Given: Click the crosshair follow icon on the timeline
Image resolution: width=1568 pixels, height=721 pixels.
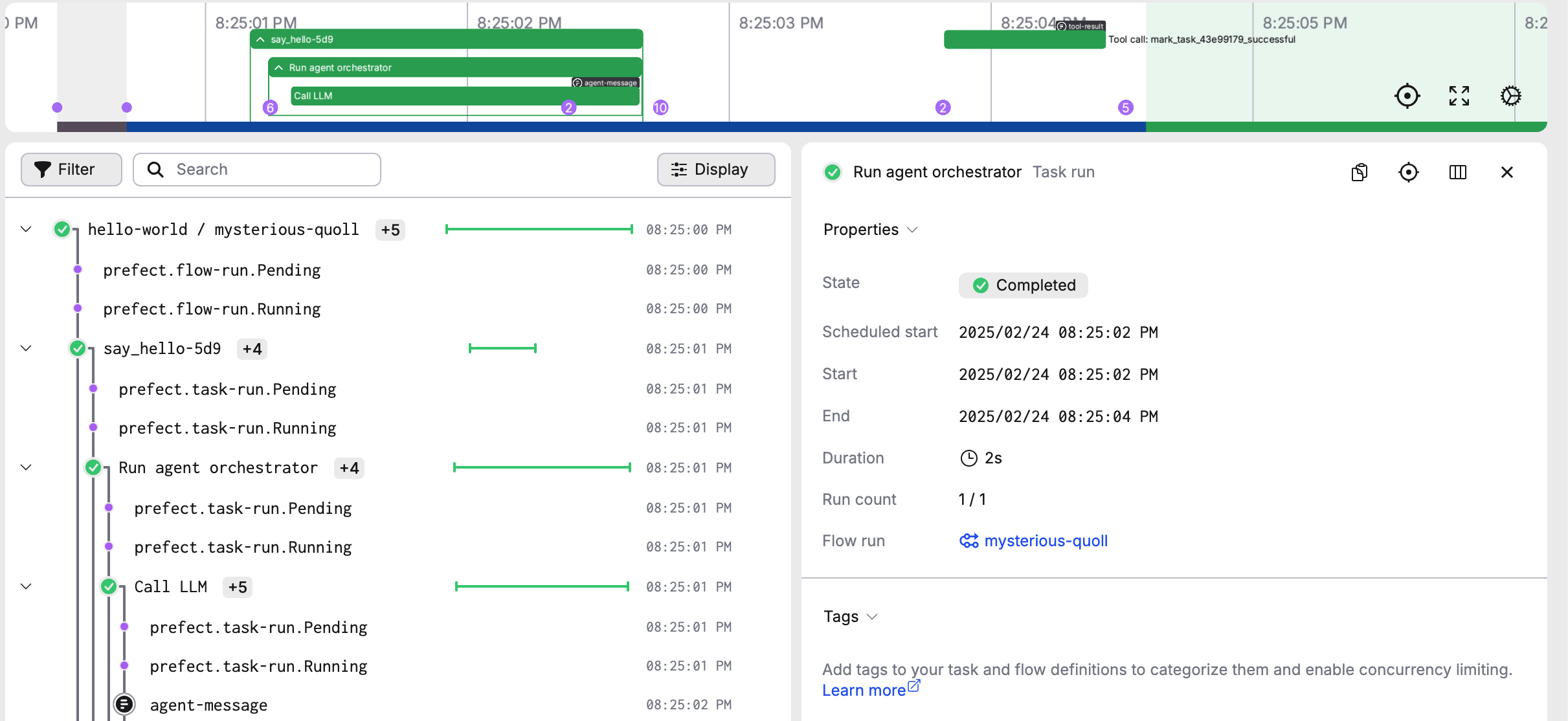Looking at the screenshot, I should coord(1407,95).
